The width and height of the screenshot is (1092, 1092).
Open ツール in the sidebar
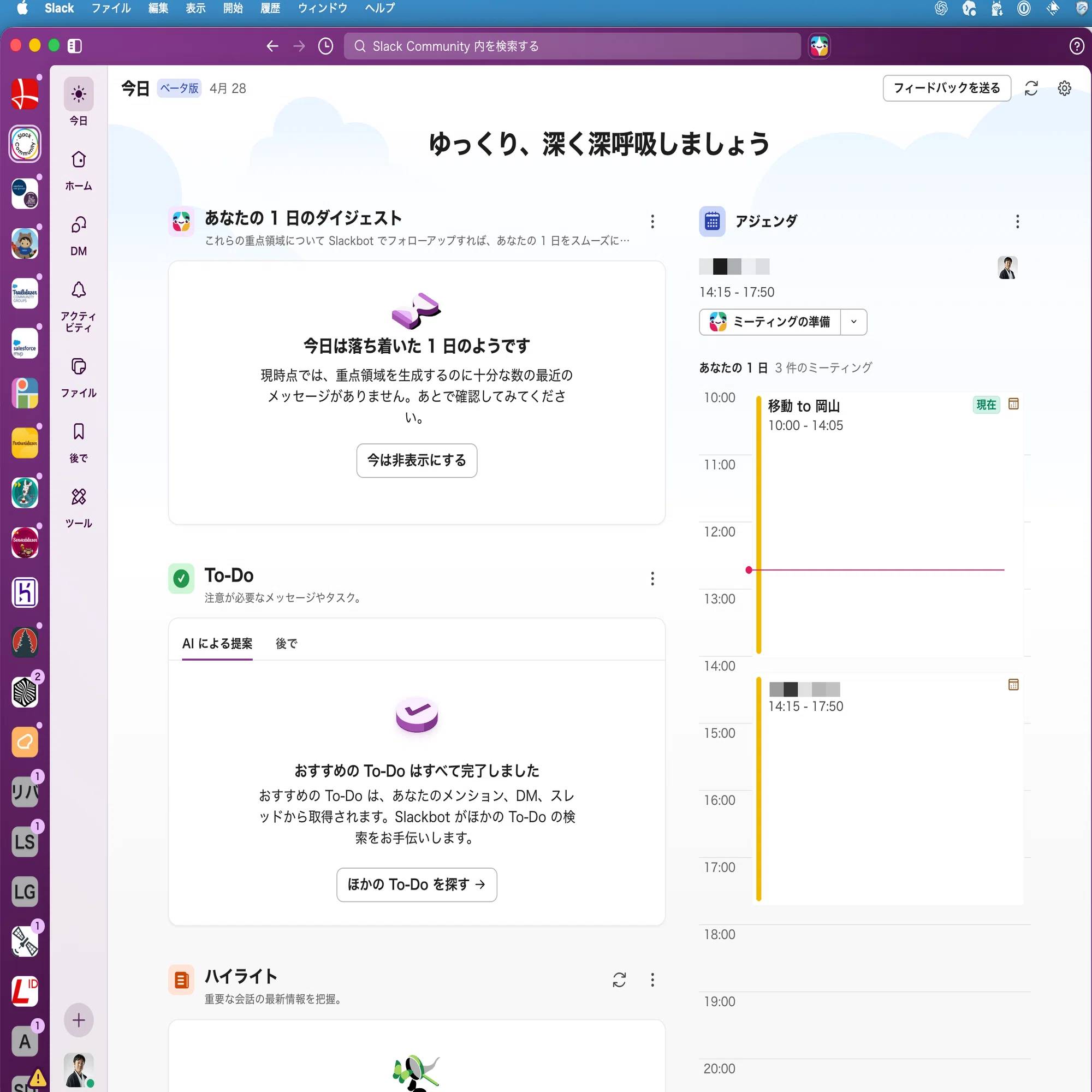[79, 508]
